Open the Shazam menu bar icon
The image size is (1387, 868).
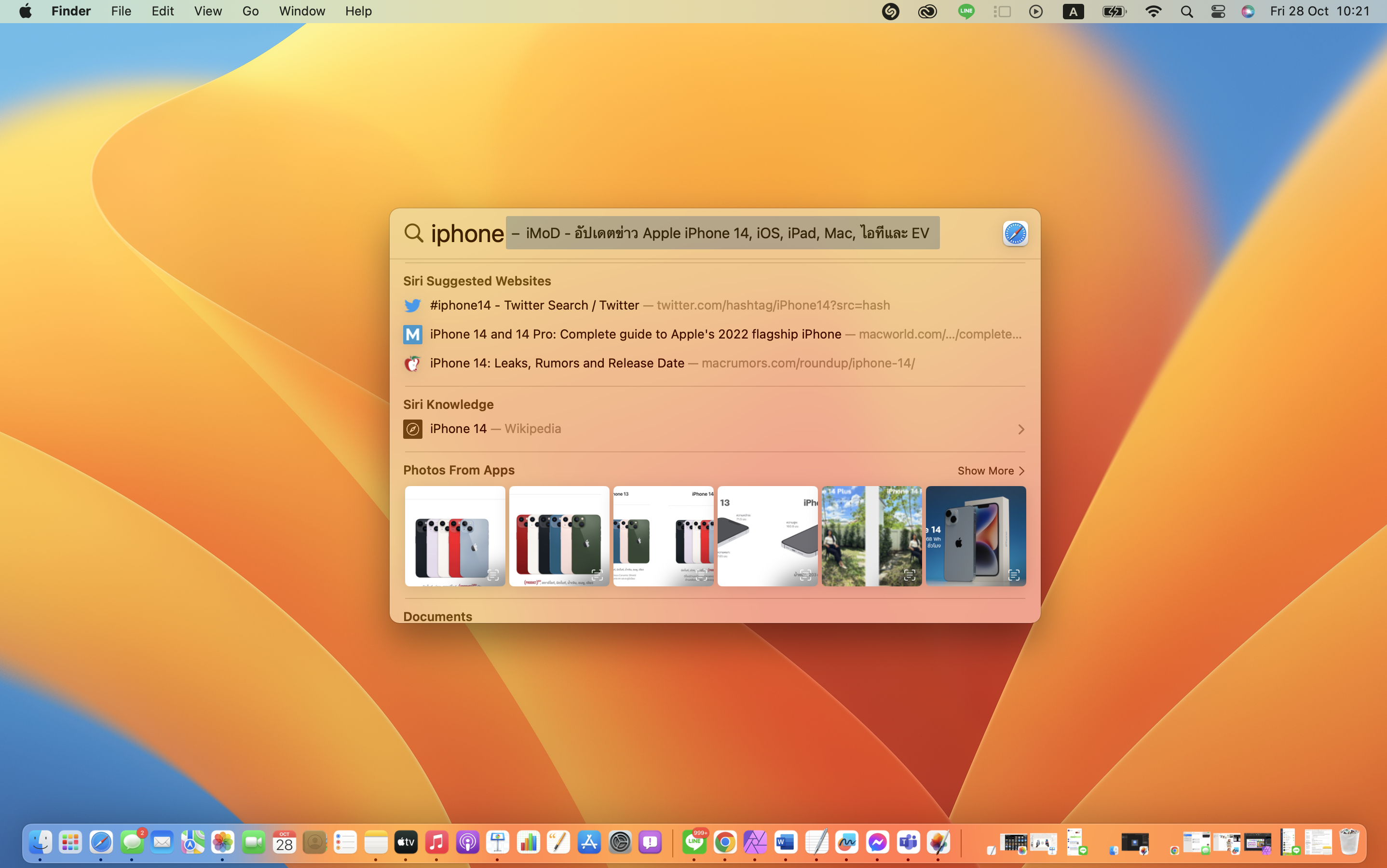(x=890, y=12)
